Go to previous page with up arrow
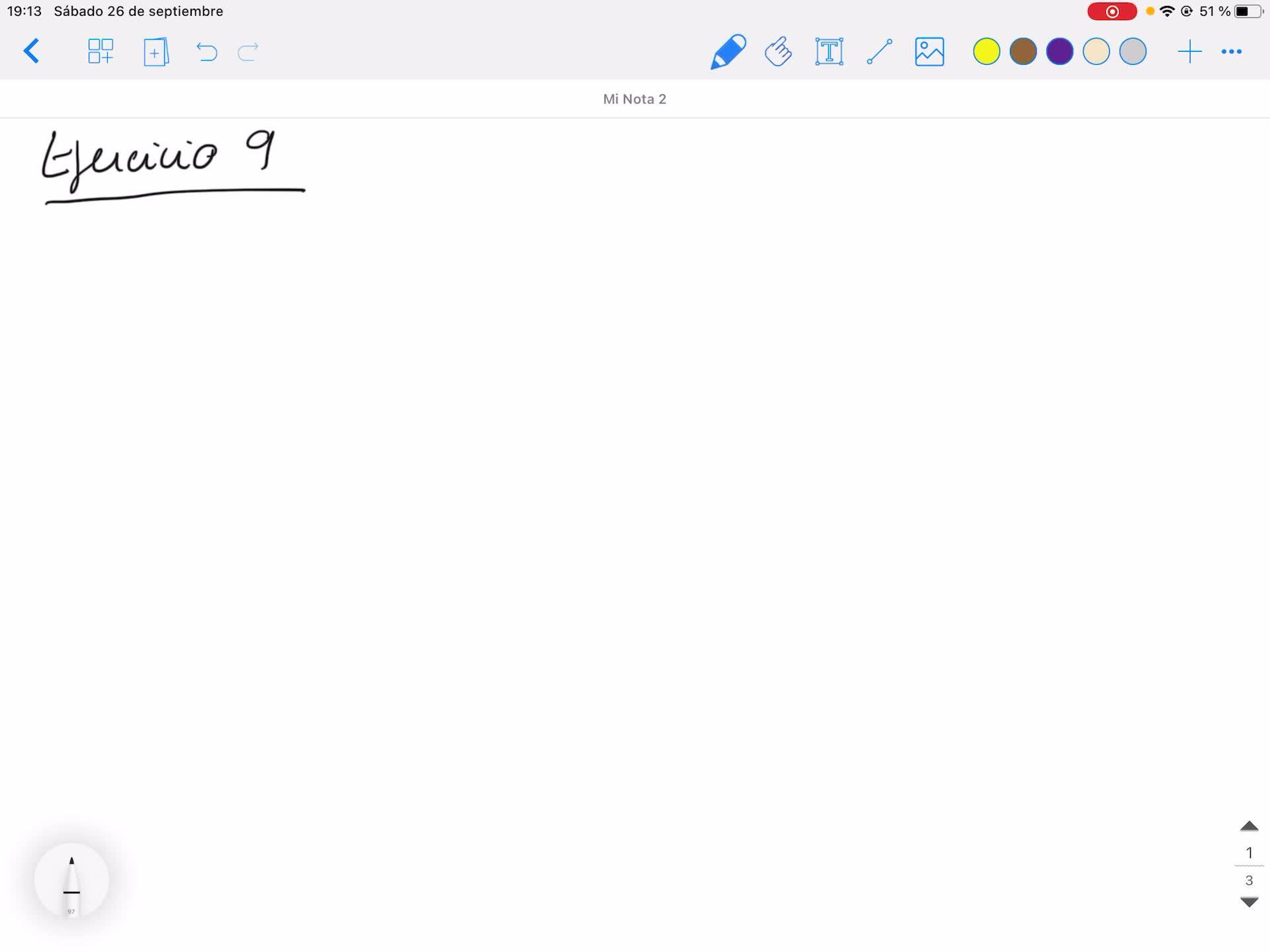This screenshot has height=952, width=1270. [1249, 826]
